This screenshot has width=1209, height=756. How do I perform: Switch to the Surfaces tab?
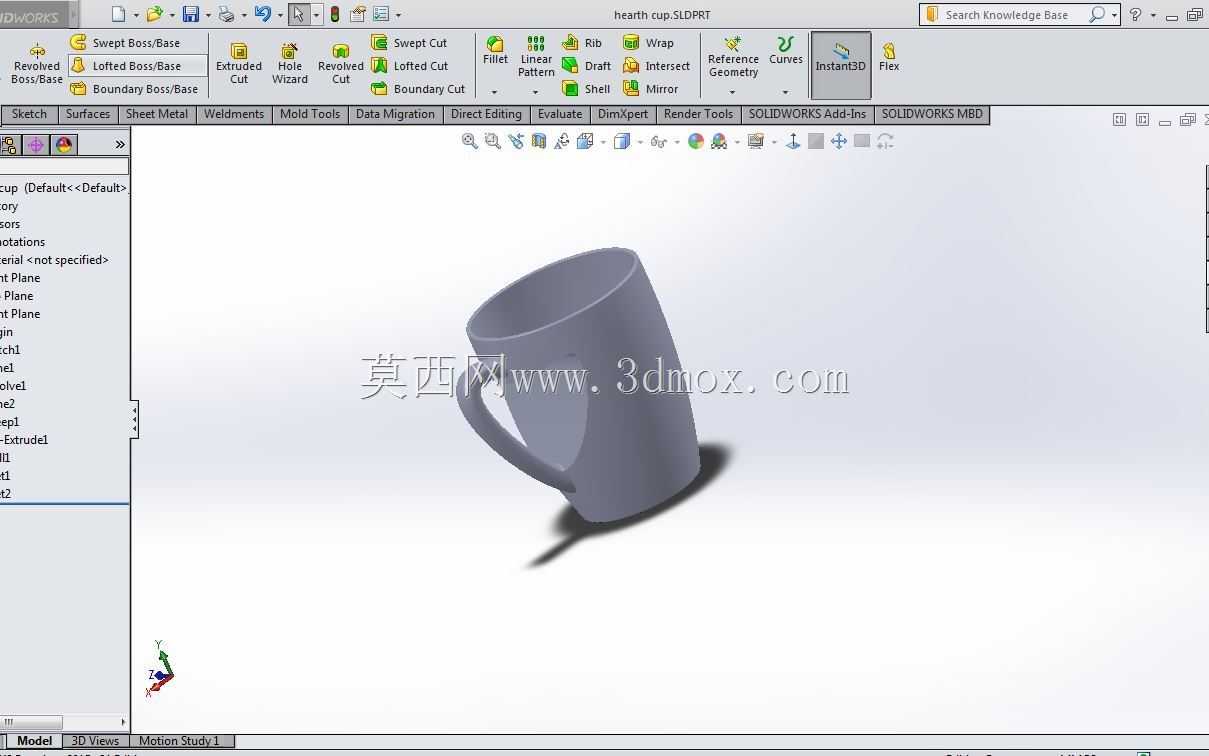click(88, 114)
